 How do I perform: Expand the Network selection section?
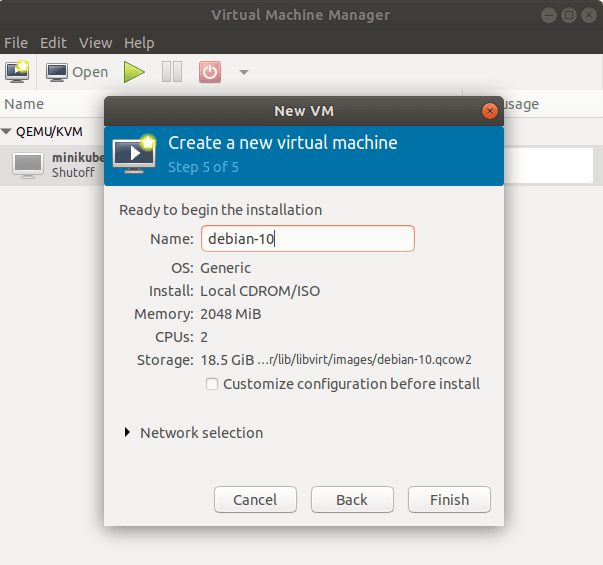tap(127, 433)
